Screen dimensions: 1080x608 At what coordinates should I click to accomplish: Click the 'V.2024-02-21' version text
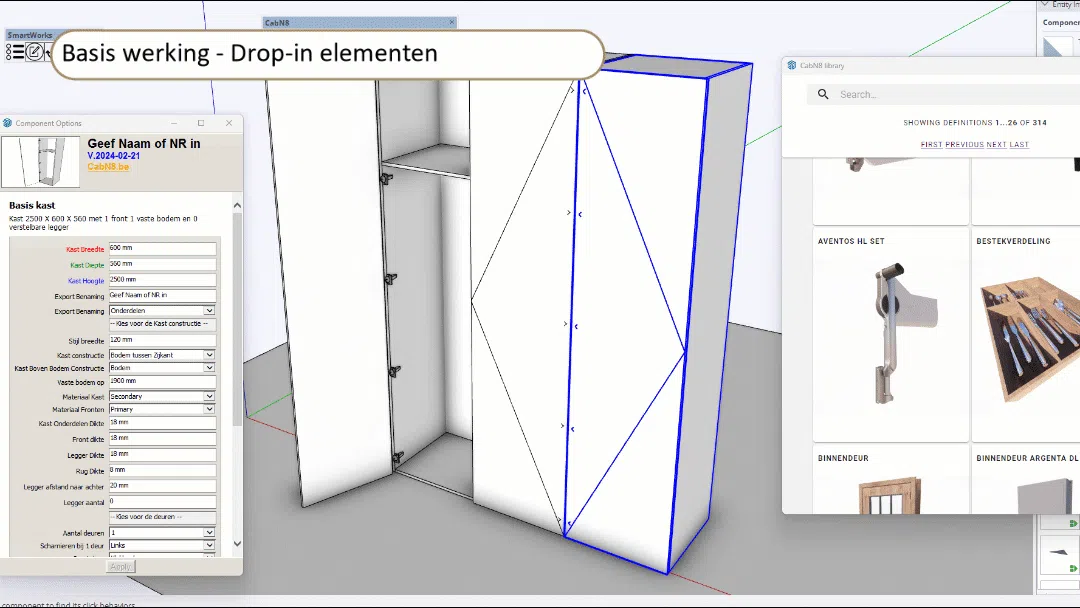[x=114, y=156]
